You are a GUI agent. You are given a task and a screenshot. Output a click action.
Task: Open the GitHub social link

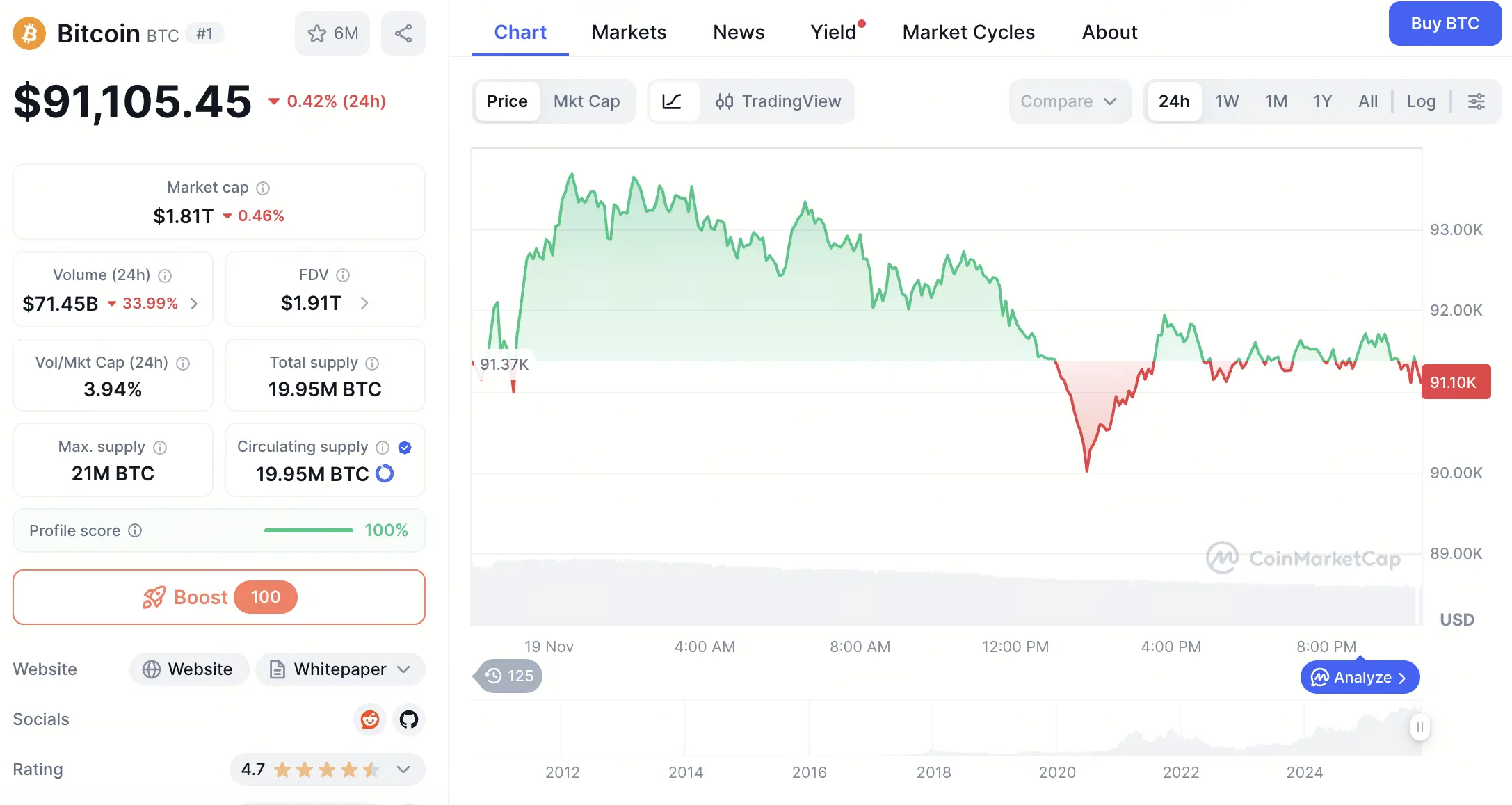tap(409, 719)
